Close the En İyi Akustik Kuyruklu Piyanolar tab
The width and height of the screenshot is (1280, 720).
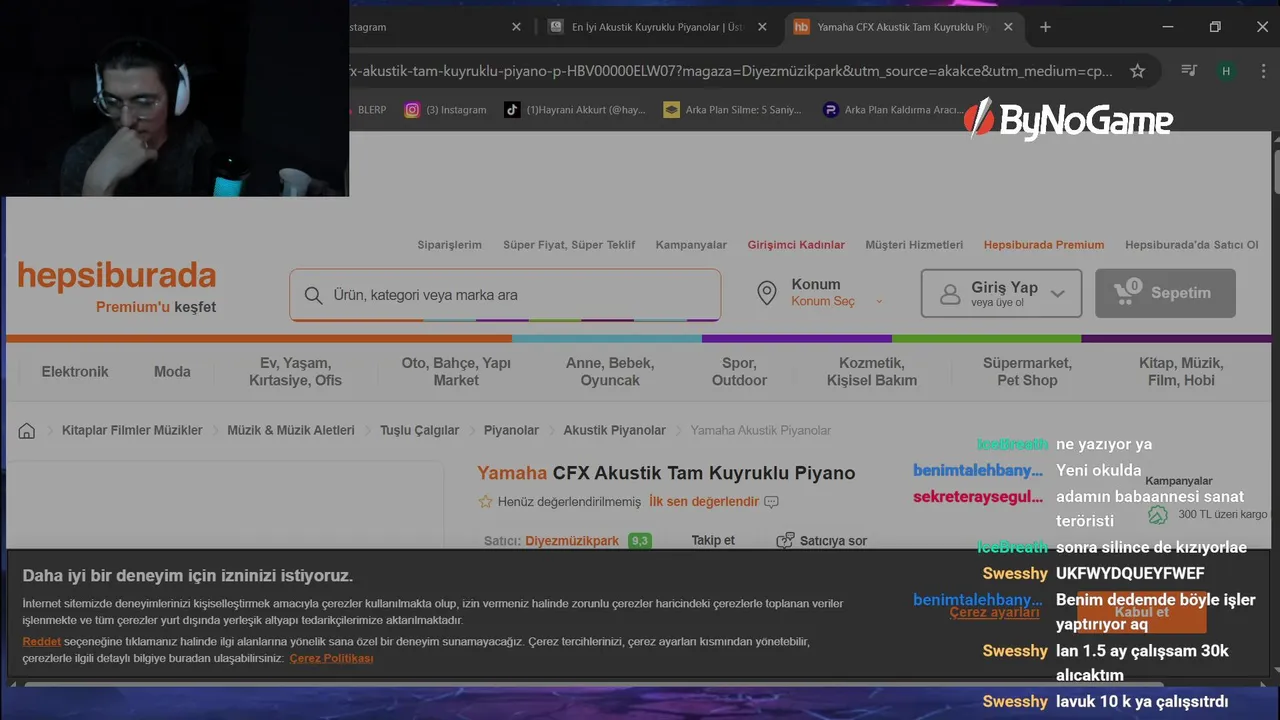click(762, 27)
